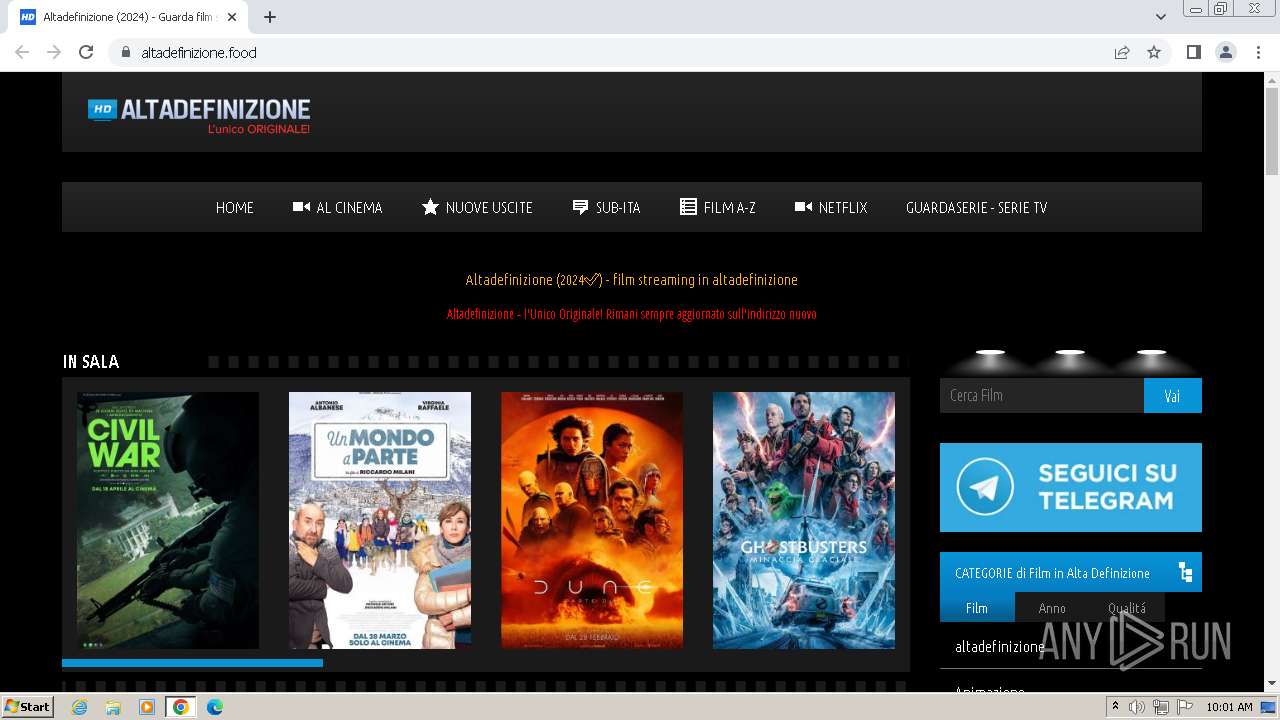Select the Qualità category tab

1127,607
